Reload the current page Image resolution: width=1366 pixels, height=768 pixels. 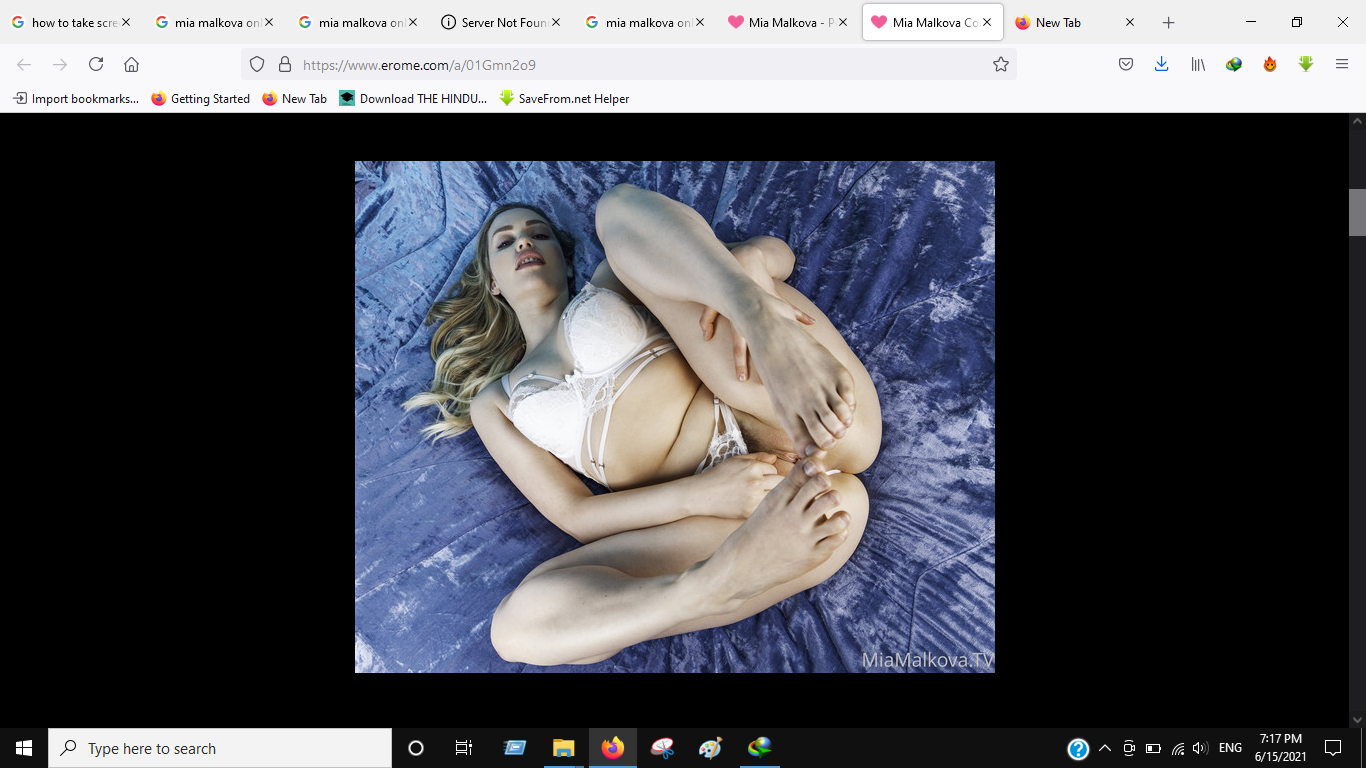click(96, 64)
